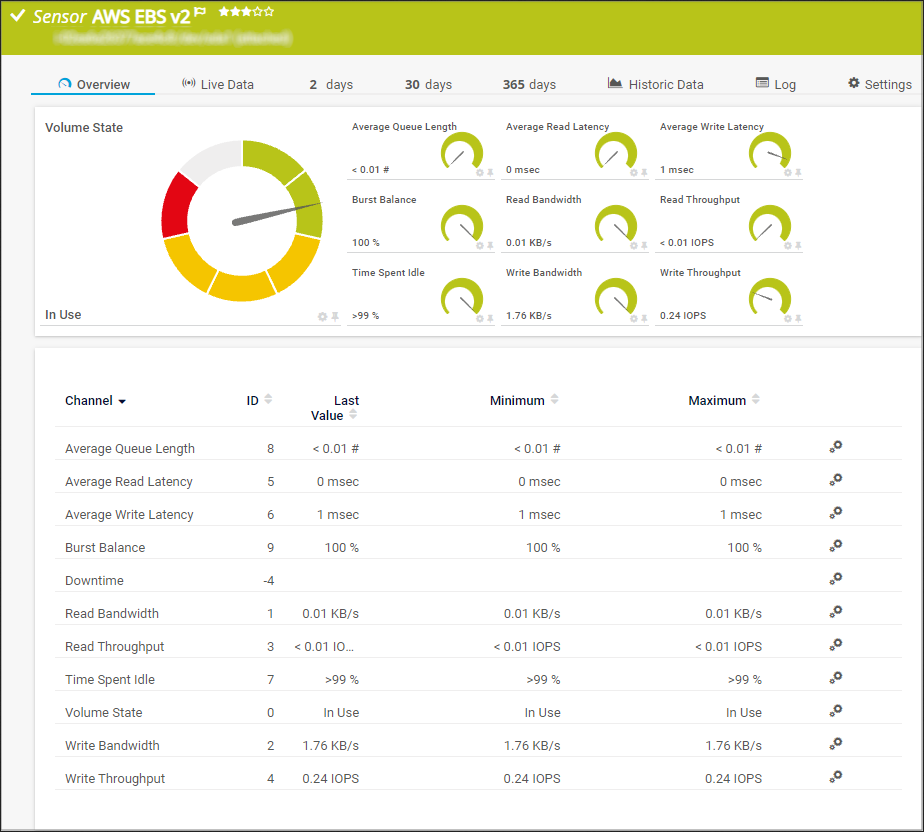The height and width of the screenshot is (832, 924).
Task: Open the 30 days tab
Action: pos(428,84)
